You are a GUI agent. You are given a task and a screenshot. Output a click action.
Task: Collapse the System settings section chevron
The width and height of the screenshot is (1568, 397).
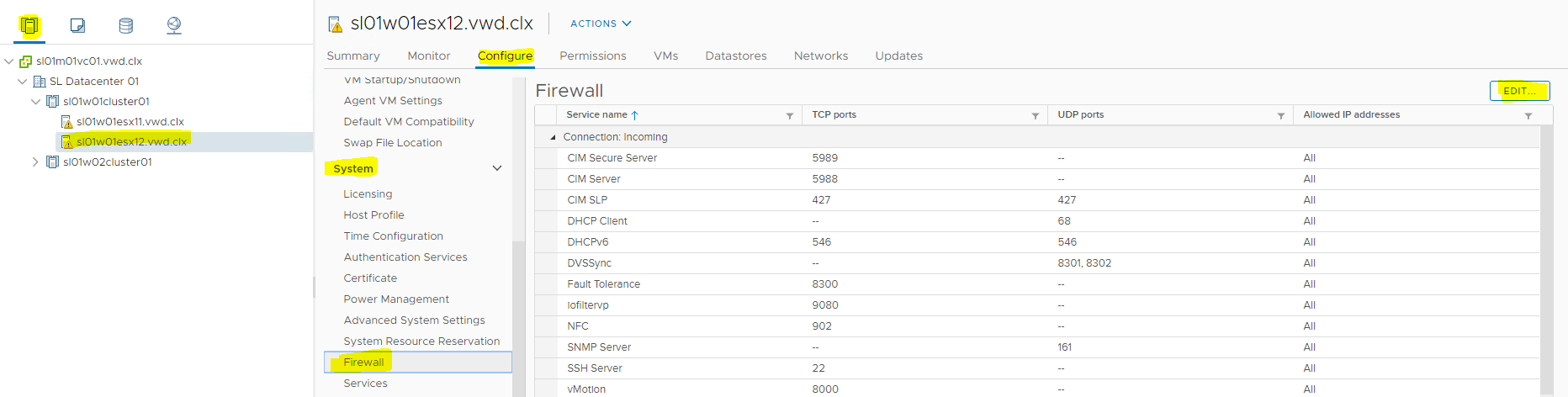pos(497,168)
